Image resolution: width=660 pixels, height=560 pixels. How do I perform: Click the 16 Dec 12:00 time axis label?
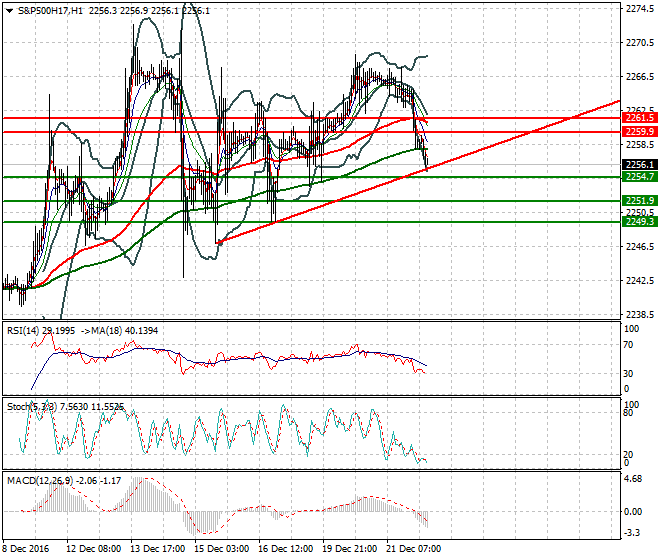pyautogui.click(x=285, y=549)
